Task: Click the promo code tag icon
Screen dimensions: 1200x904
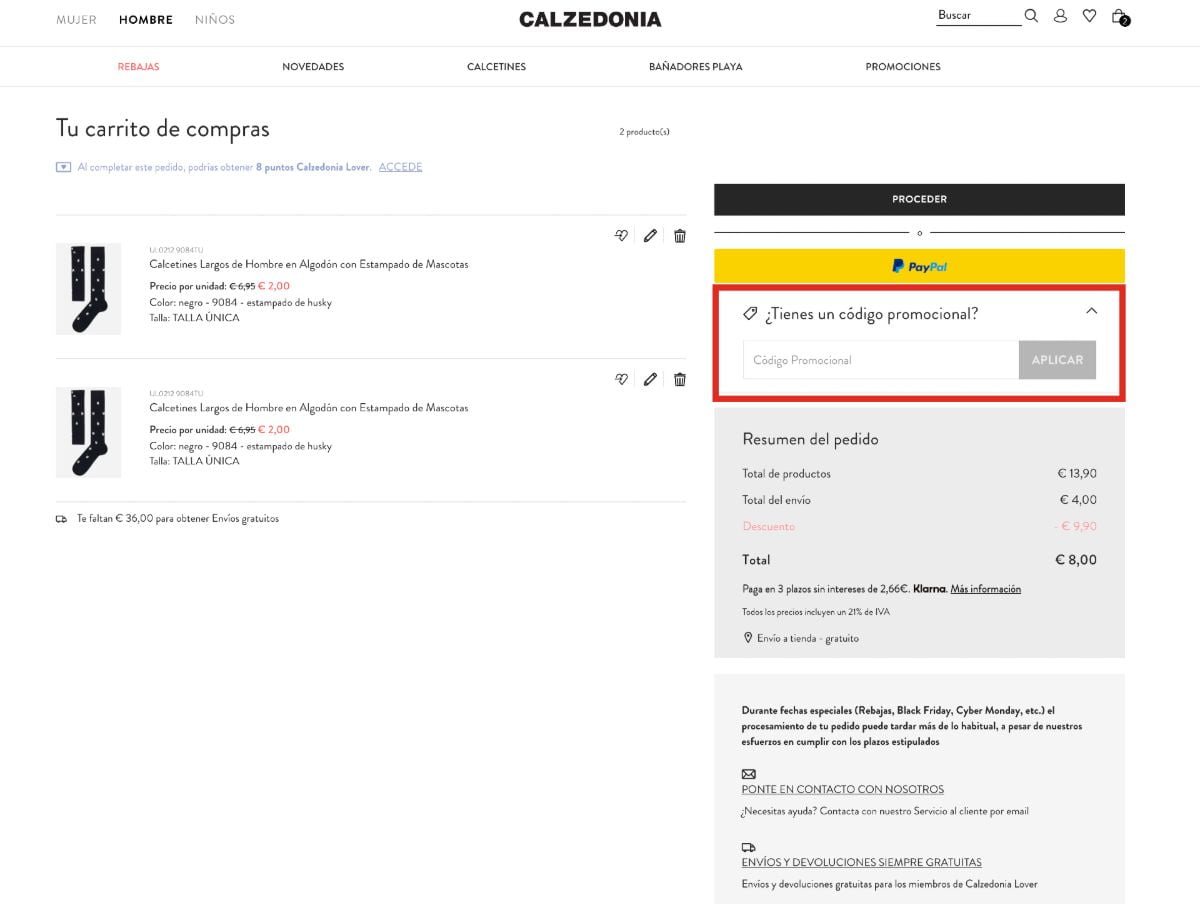Action: click(x=750, y=314)
